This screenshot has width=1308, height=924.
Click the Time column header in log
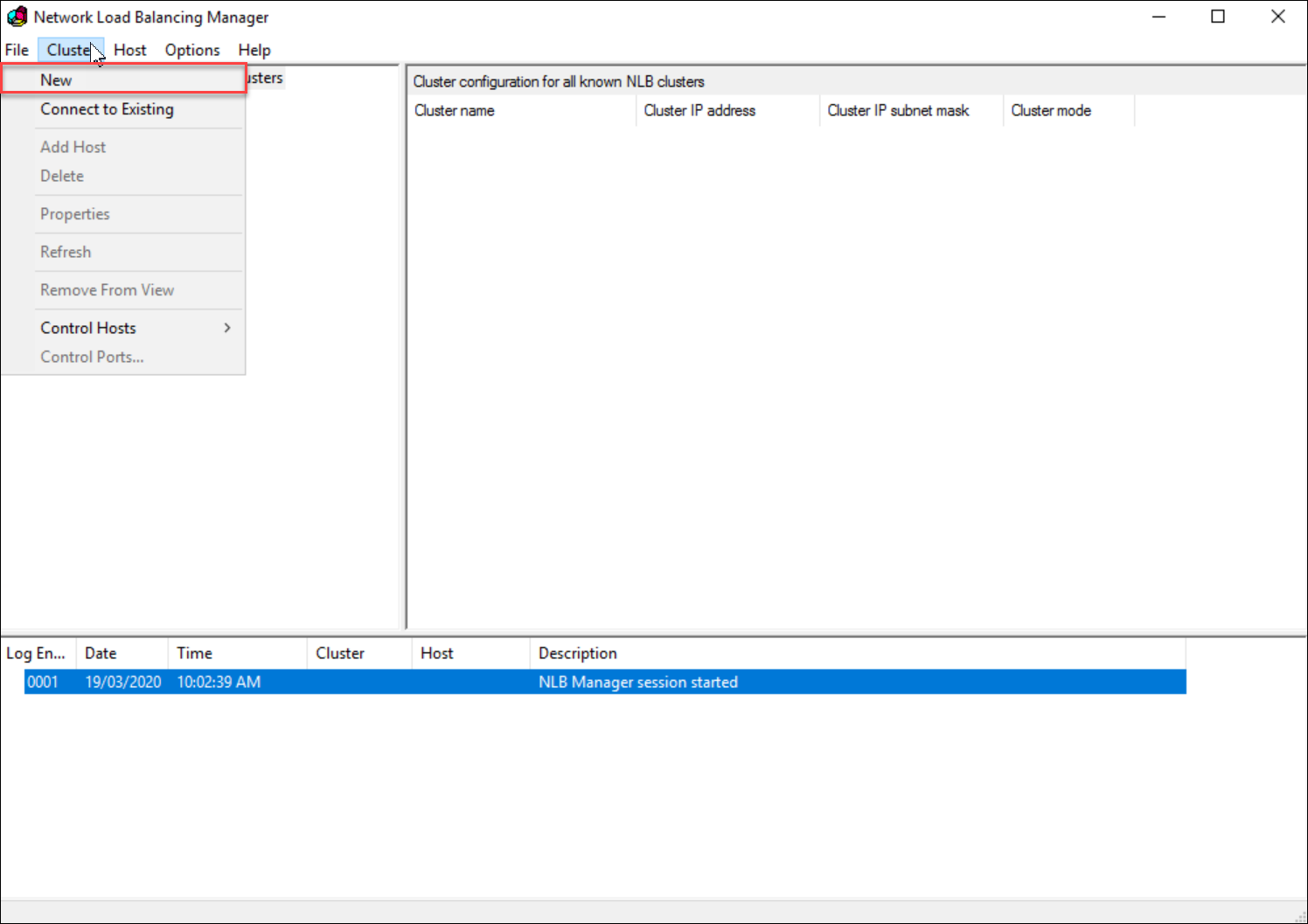point(194,653)
